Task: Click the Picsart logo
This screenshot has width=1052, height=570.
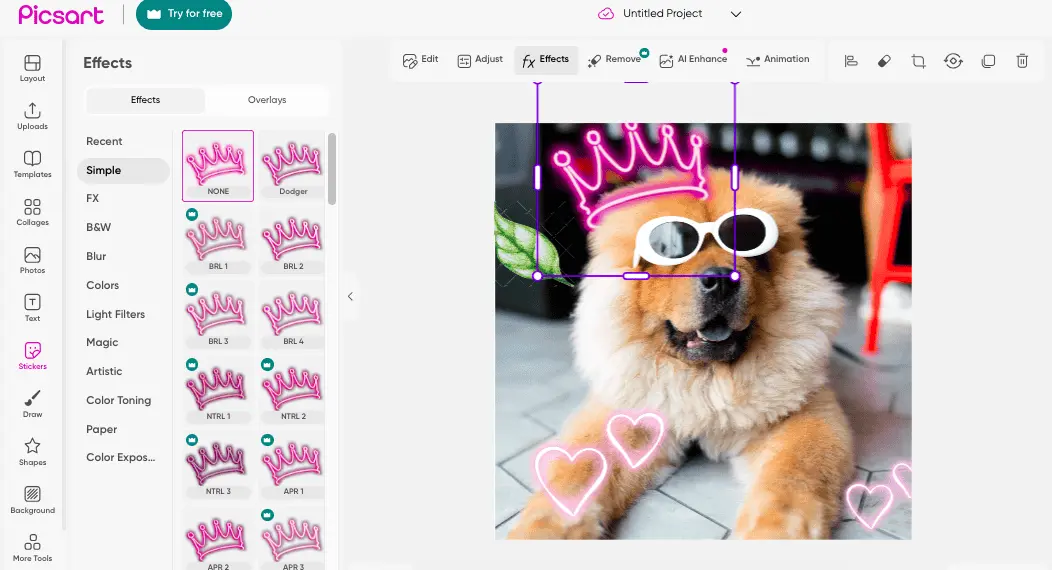Action: coord(61,15)
